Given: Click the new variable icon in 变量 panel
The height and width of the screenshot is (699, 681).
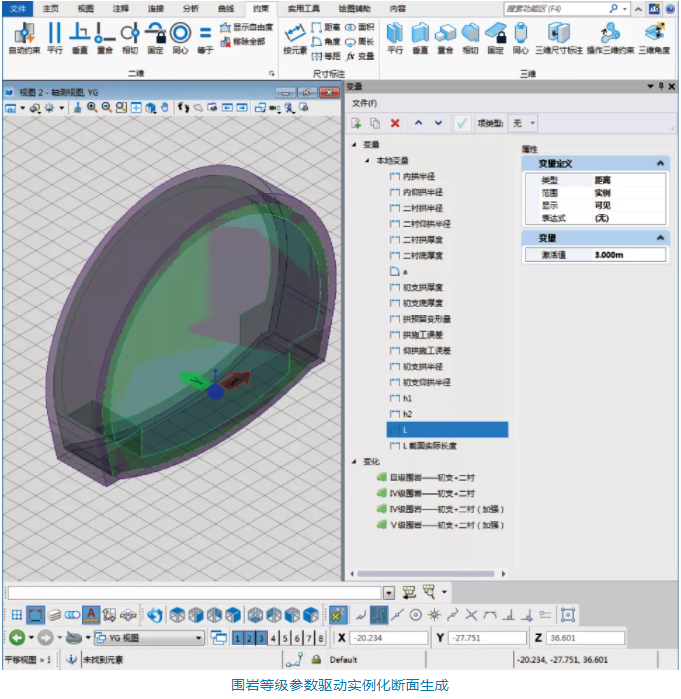Looking at the screenshot, I should click(356, 123).
